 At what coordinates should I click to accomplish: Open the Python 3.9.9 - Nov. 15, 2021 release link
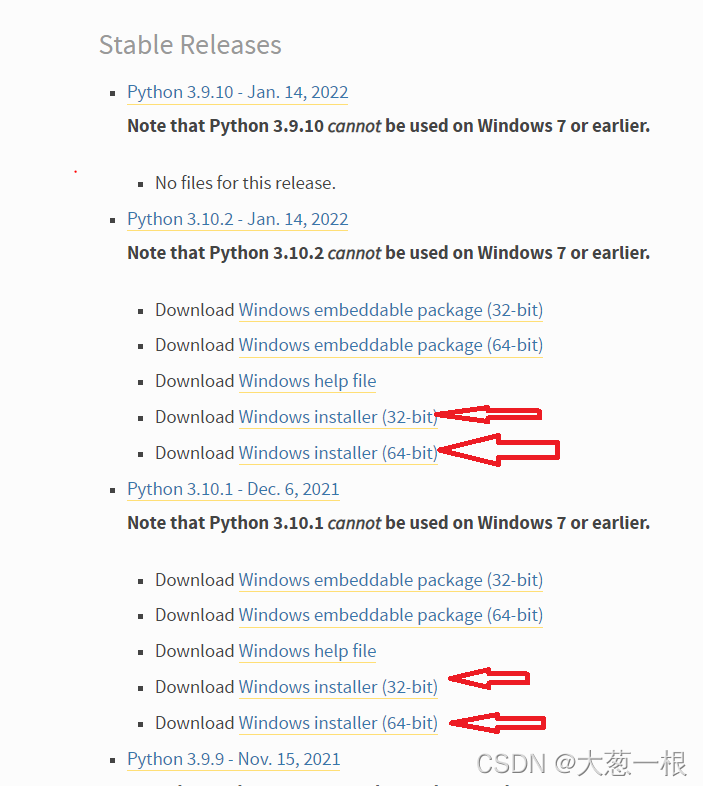click(x=234, y=759)
